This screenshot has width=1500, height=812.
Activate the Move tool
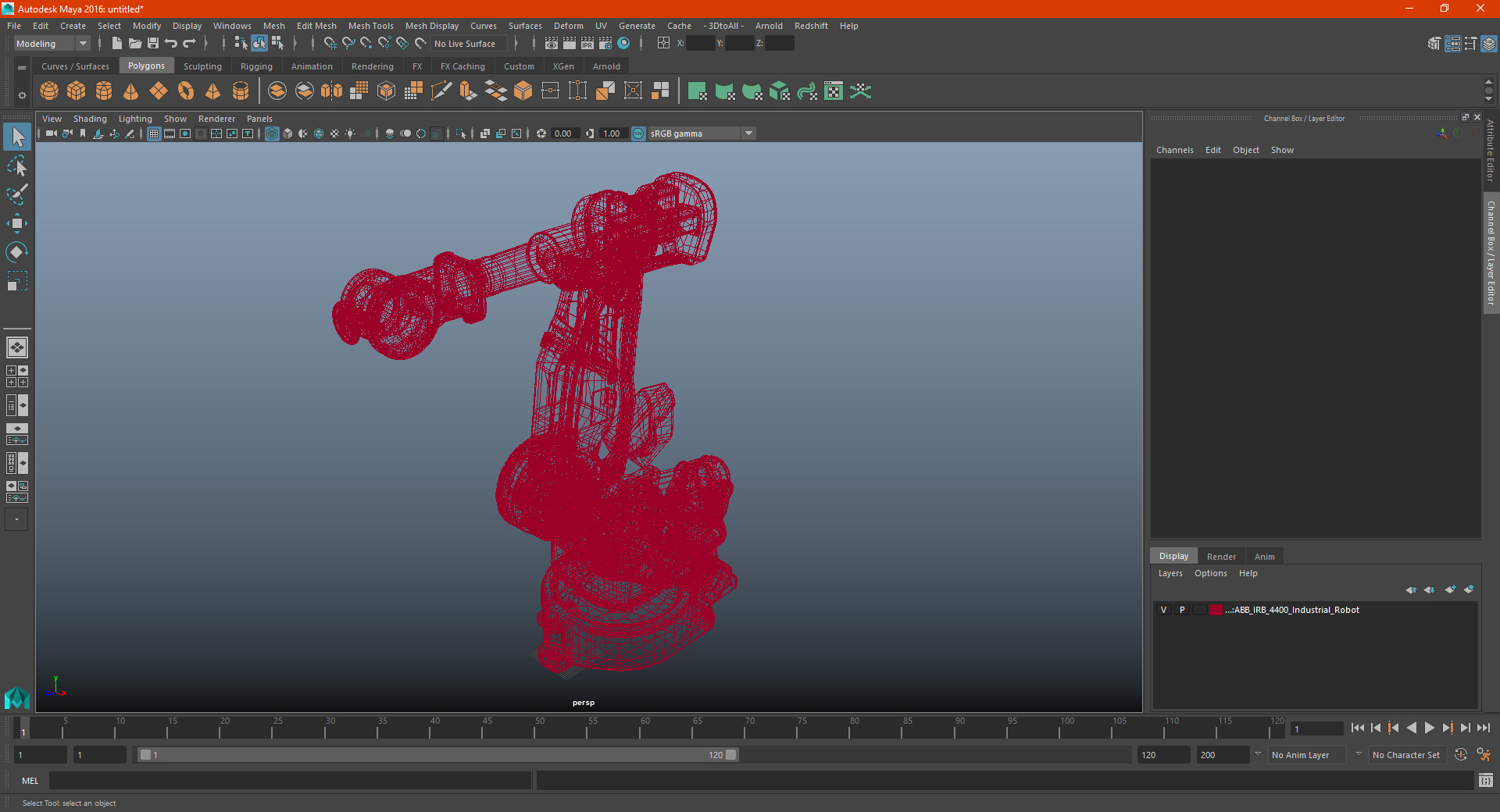[x=17, y=223]
